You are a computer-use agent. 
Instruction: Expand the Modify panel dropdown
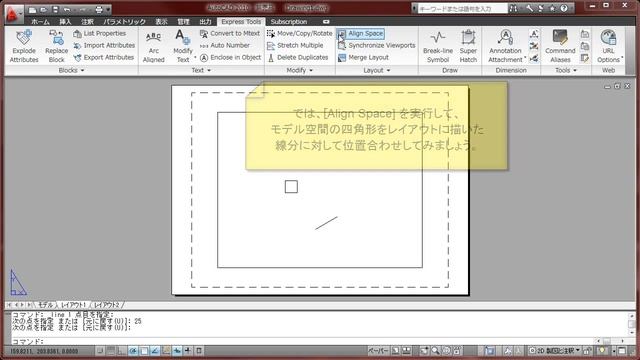300,70
